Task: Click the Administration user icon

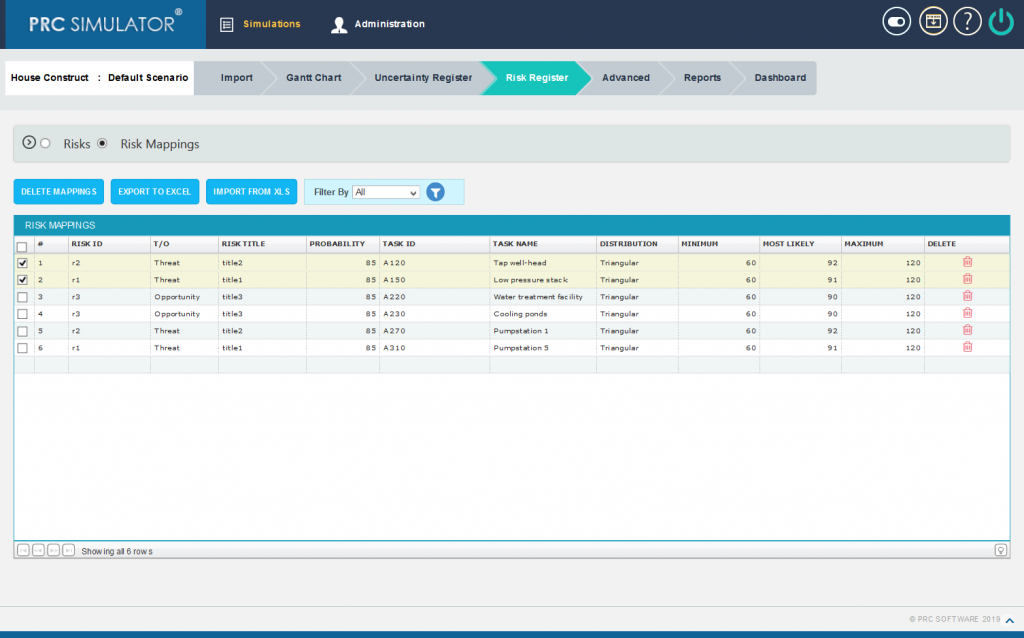Action: [338, 25]
